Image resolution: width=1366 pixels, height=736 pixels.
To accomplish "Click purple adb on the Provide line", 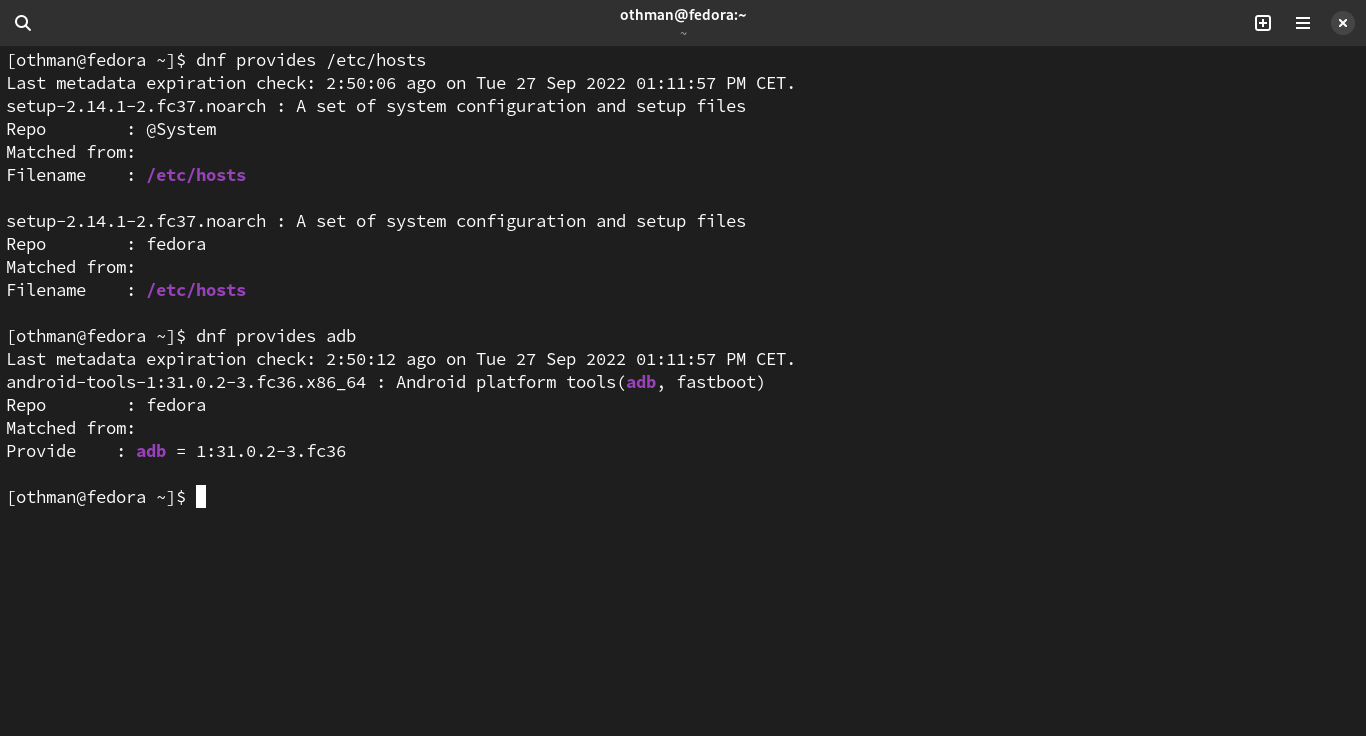I will pos(151,451).
